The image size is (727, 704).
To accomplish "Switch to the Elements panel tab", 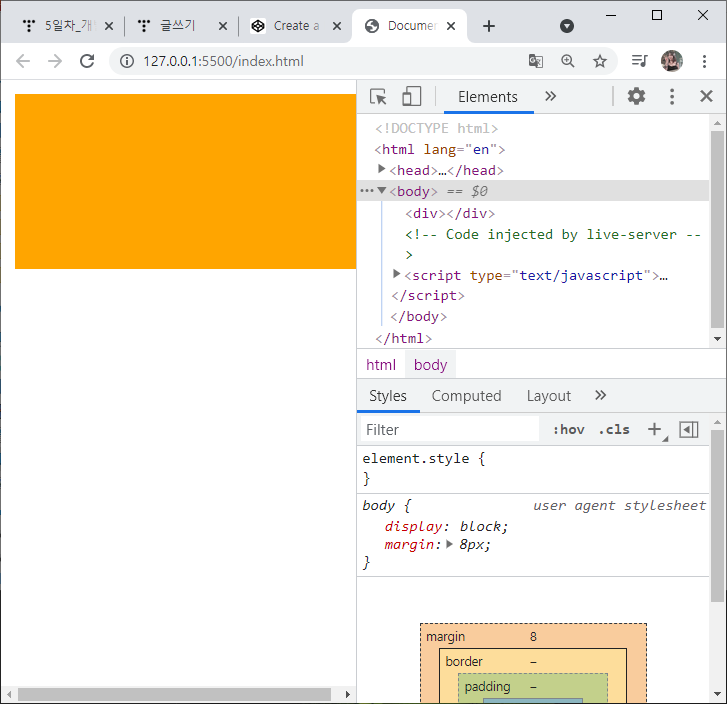I will 488,97.
